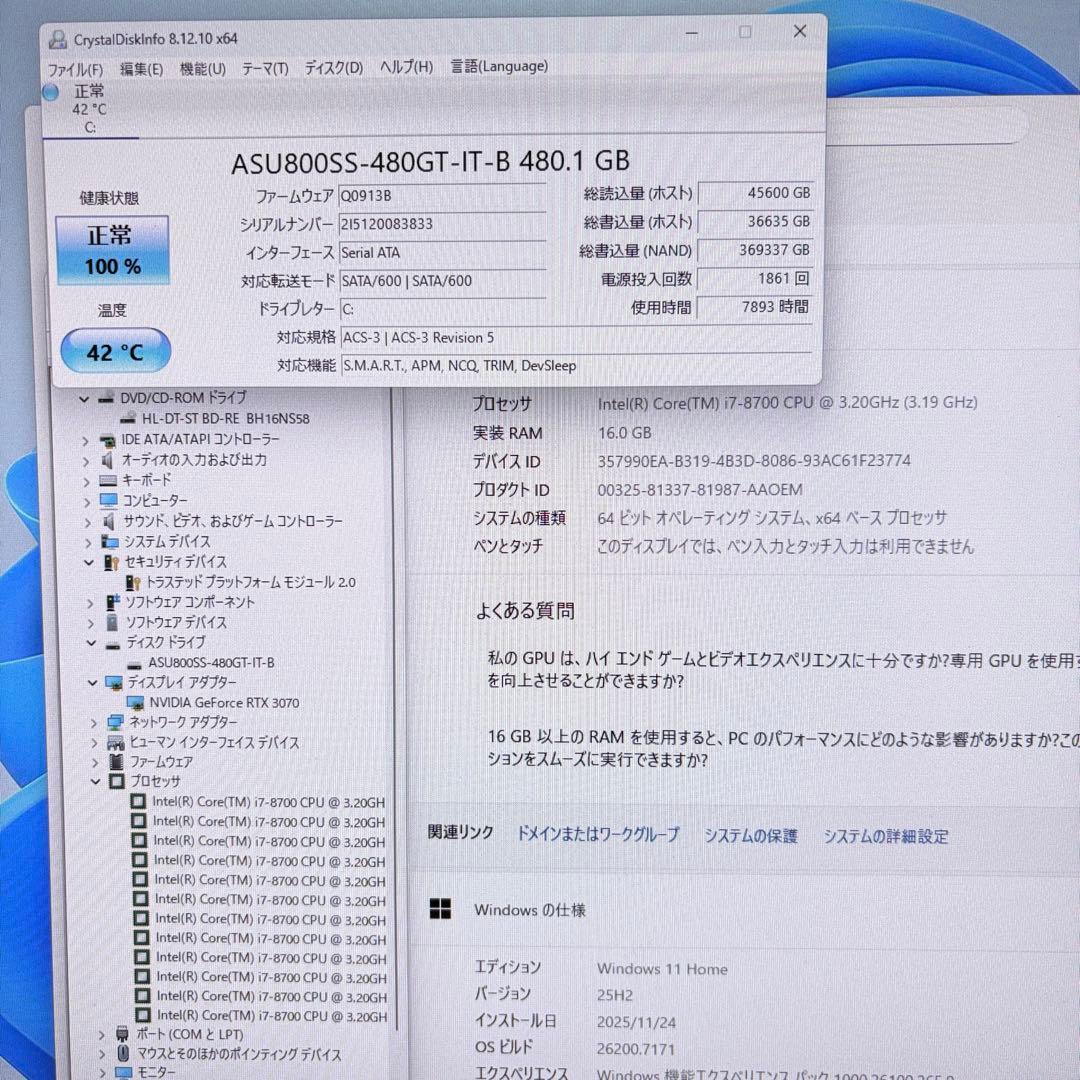Click the Windows logo beside Windows の仕様
This screenshot has height=1080, width=1080.
coord(440,910)
